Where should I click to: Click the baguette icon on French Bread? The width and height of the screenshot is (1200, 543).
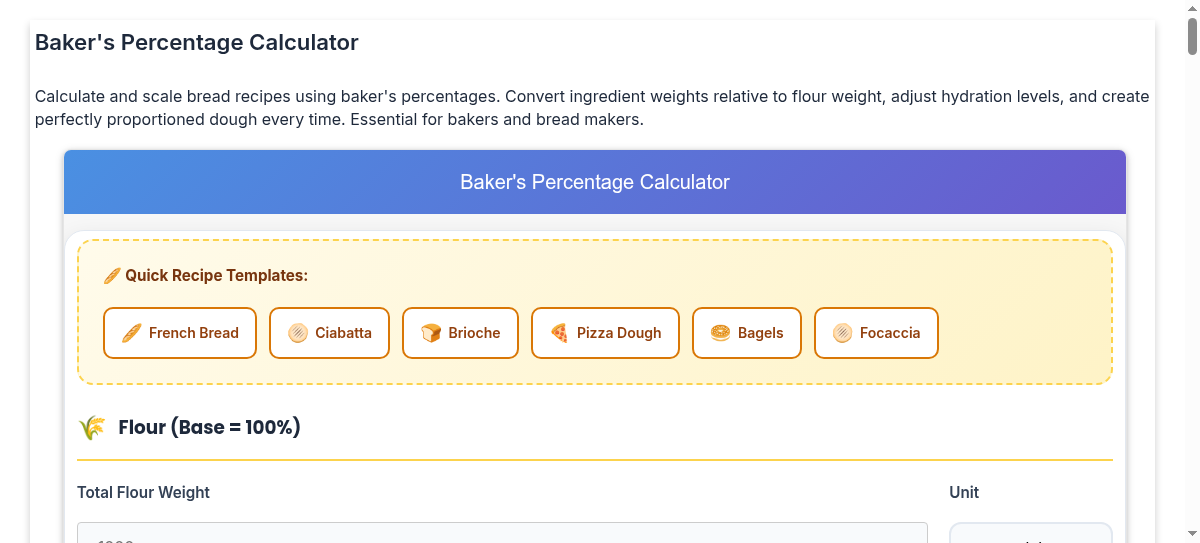coord(131,333)
